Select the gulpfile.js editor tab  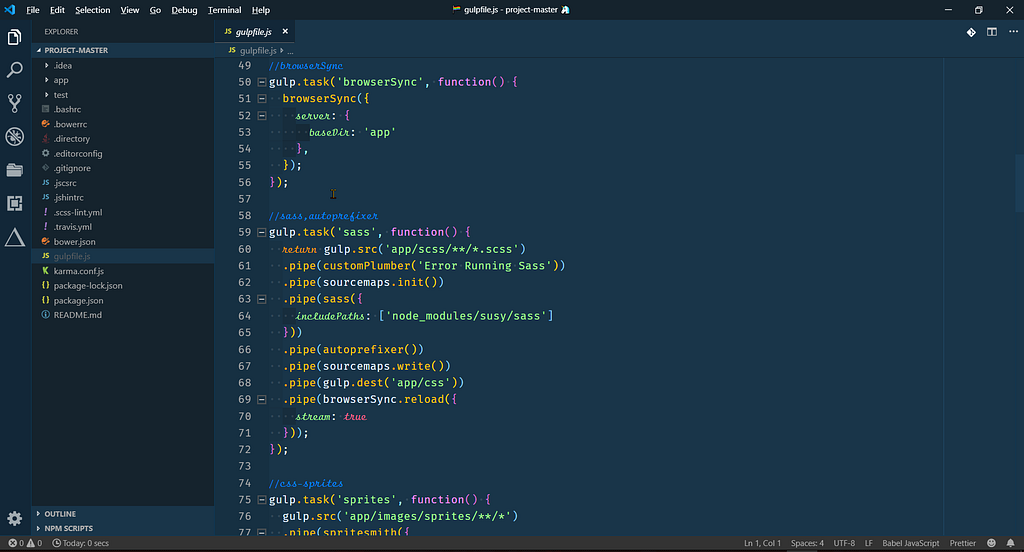click(253, 31)
